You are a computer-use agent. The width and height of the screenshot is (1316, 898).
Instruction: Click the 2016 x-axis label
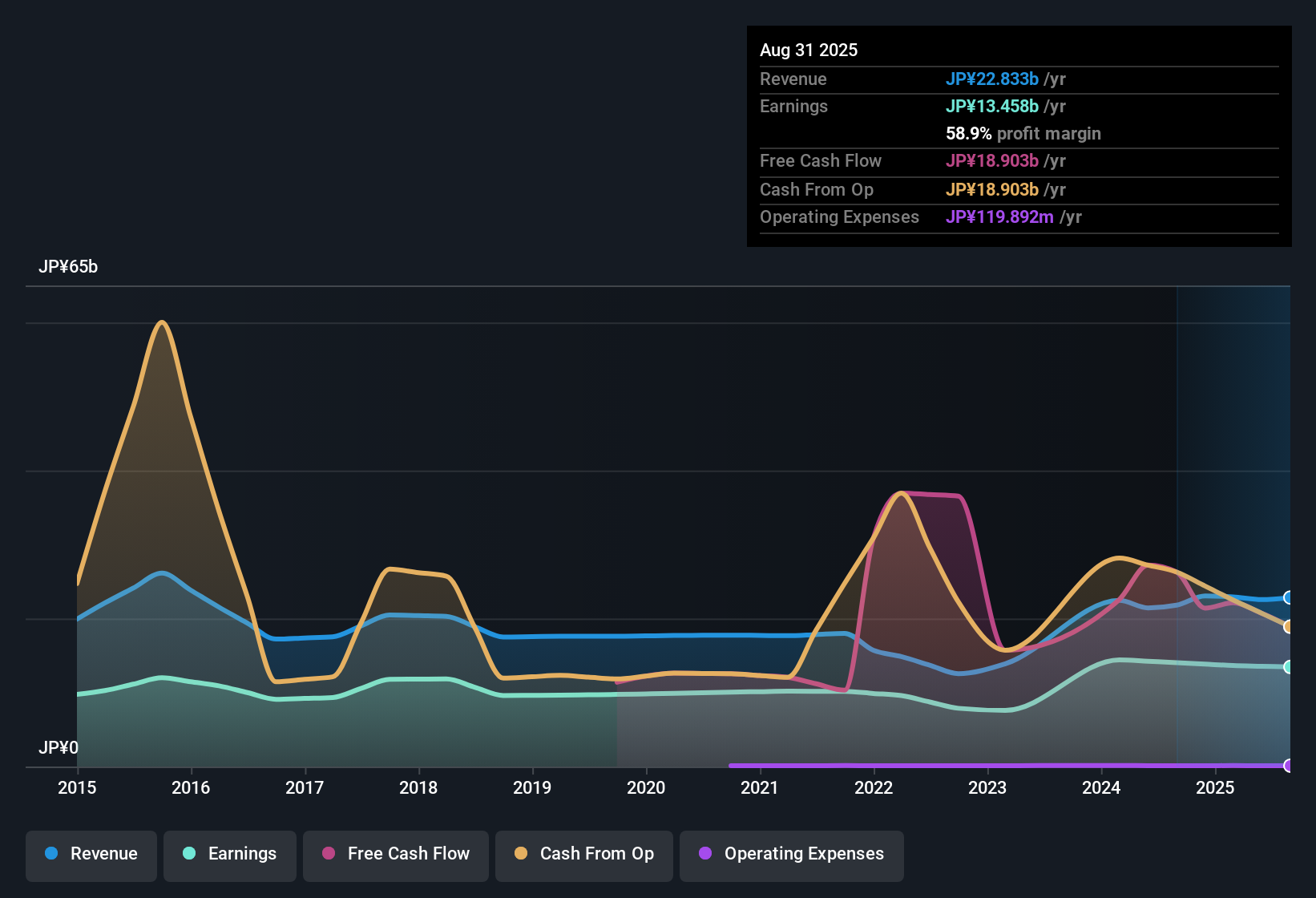point(191,788)
